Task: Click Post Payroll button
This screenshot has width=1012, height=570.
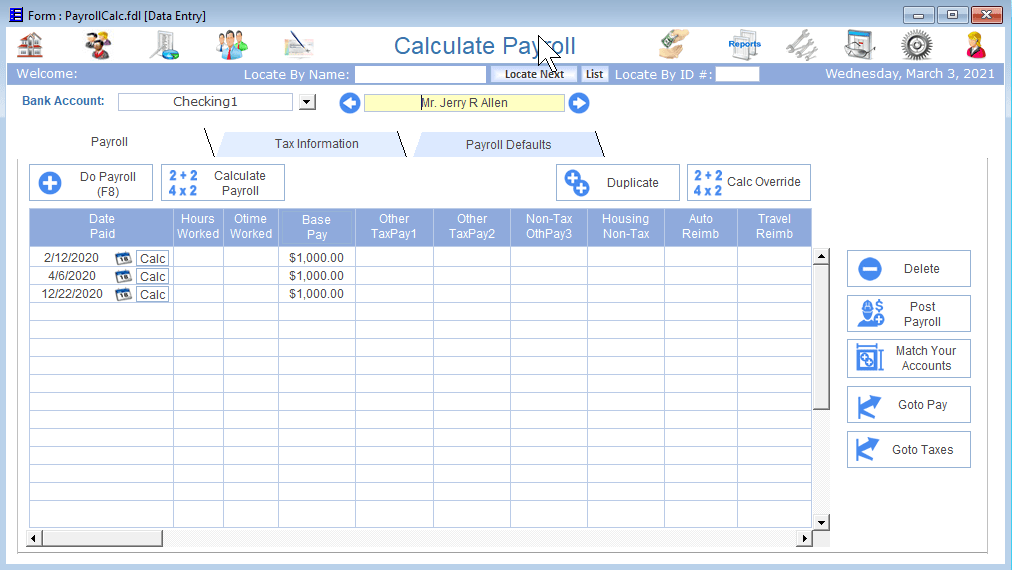Action: (909, 314)
